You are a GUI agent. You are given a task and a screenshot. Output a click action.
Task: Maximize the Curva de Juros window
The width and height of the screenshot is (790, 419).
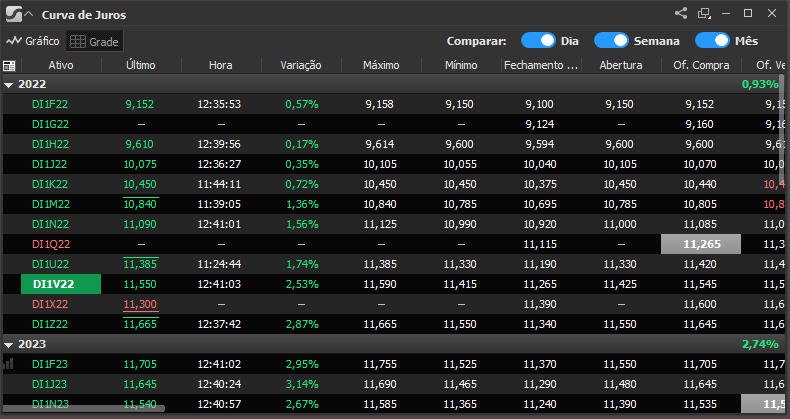coord(748,14)
